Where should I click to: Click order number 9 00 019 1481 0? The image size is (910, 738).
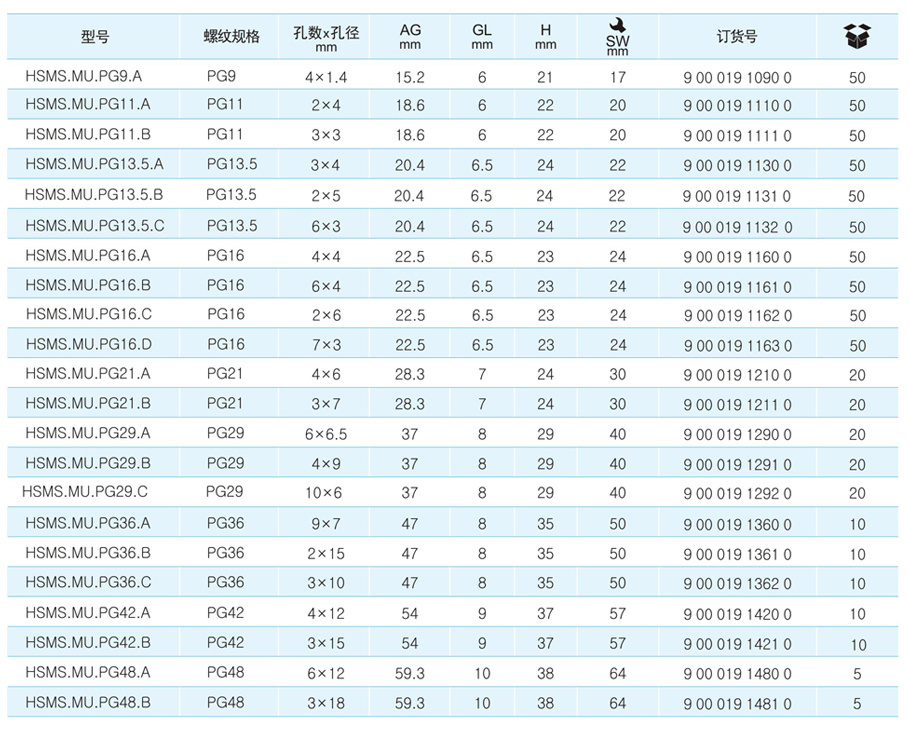[x=737, y=704]
